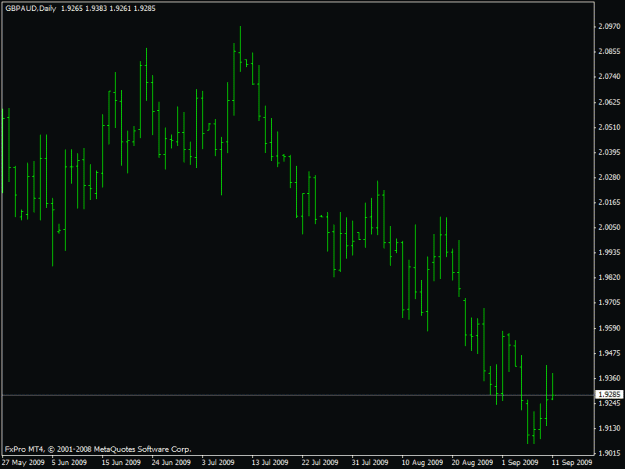Select the 2.0510 price axis label
This screenshot has width=625, height=469.
[609, 127]
